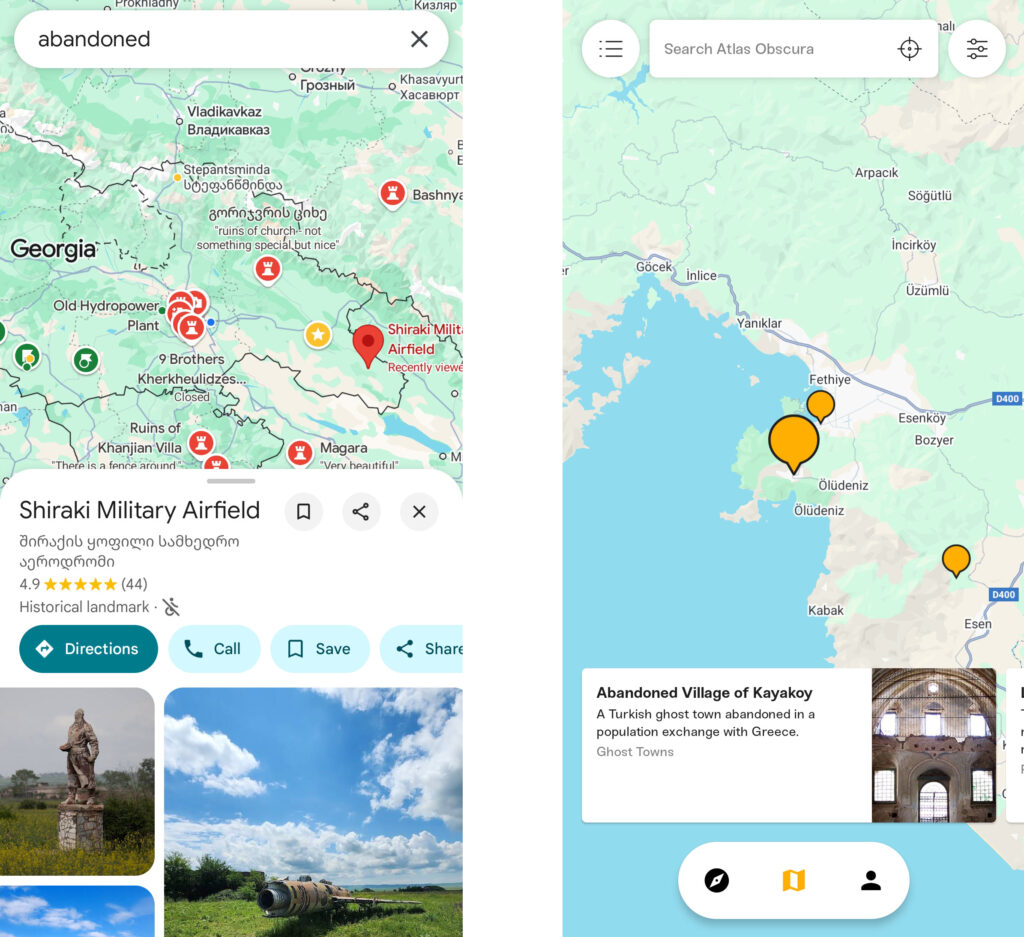This screenshot has width=1024, height=937.
Task: Tap the "Söğütlü" map label
Action: (930, 196)
